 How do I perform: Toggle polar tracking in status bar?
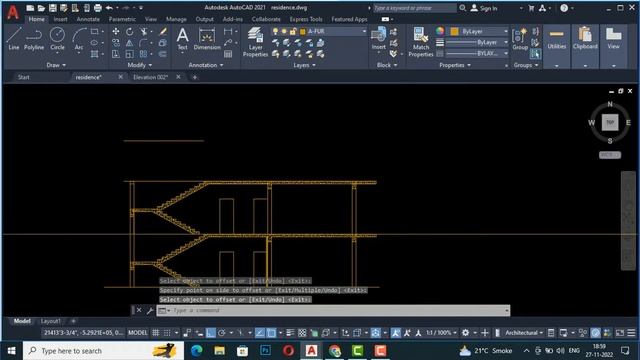222,333
